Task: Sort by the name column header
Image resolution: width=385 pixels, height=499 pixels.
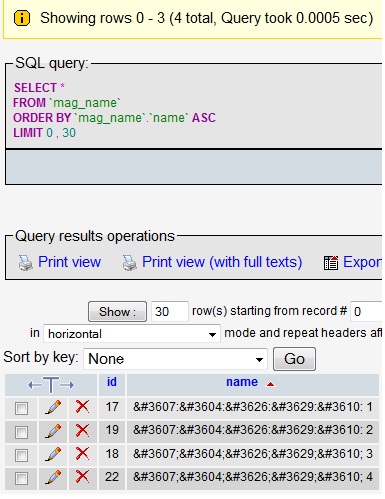Action: [x=242, y=382]
